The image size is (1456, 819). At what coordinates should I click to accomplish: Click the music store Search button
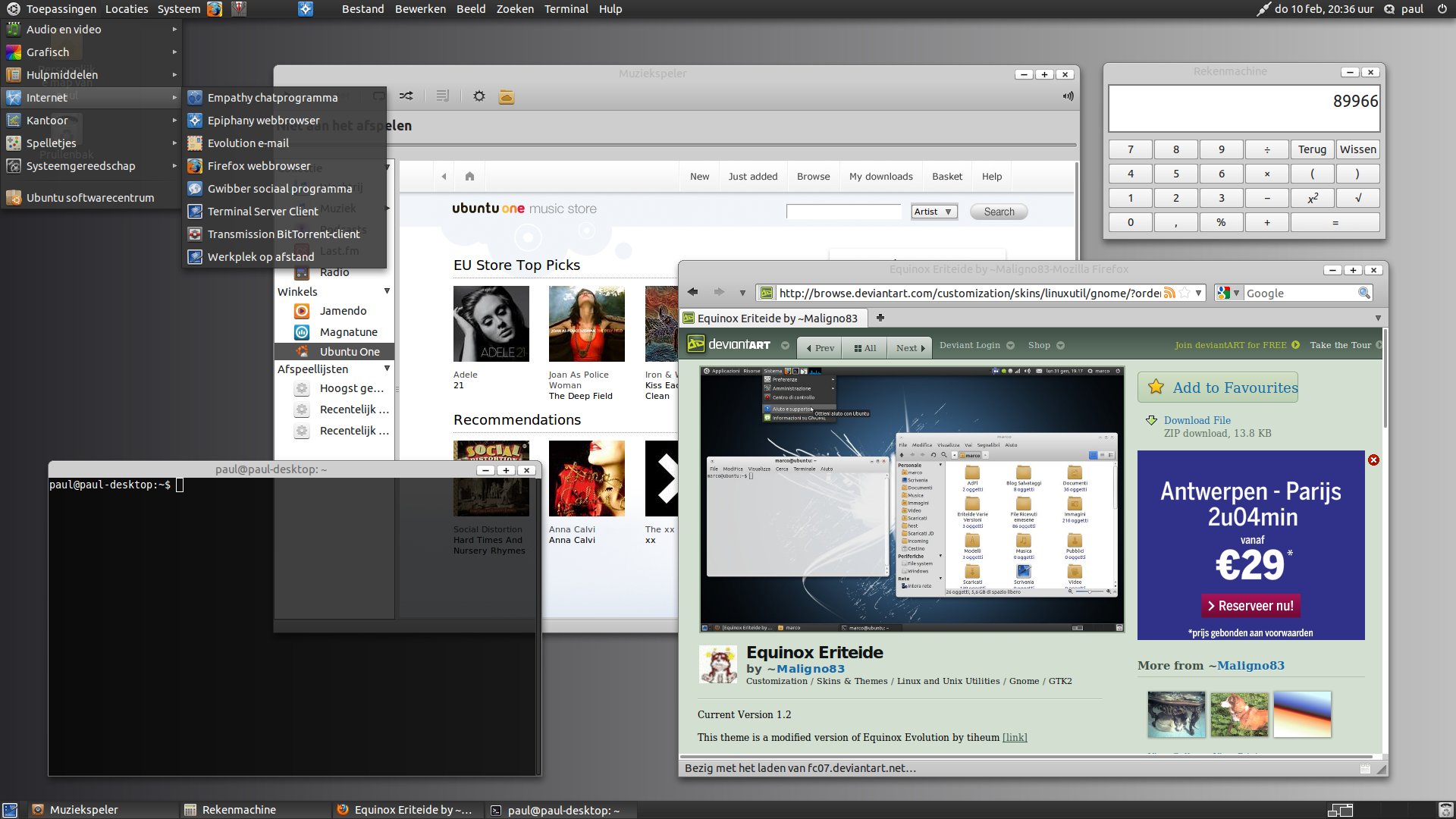[x=999, y=212]
